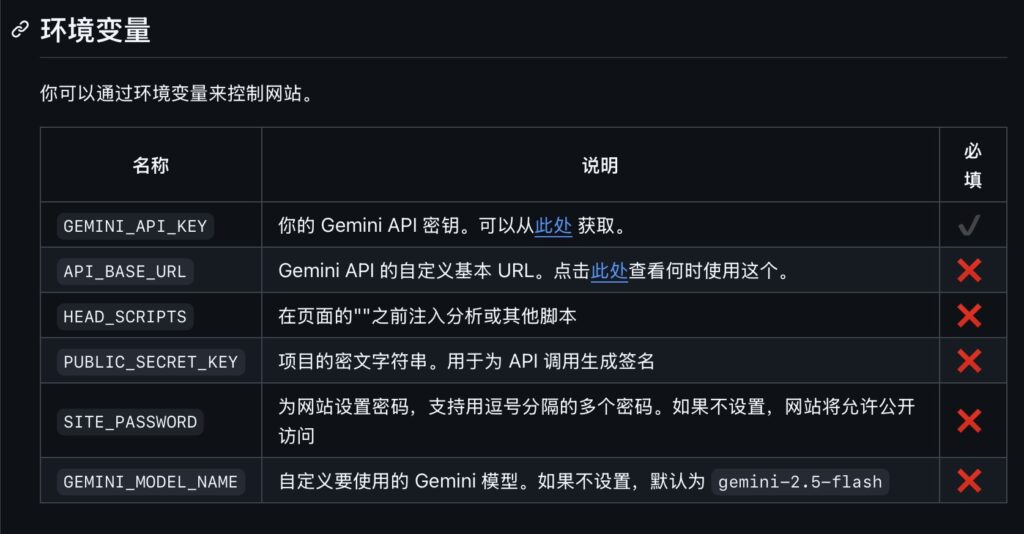
Task: Click the red X in SITE_PASSWORD row
Action: (969, 421)
